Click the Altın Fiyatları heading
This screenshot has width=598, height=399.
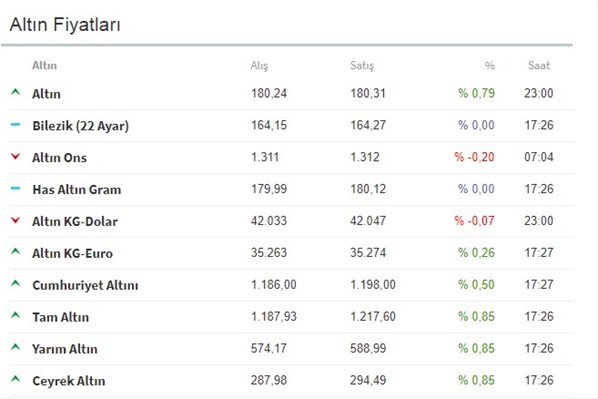click(65, 25)
